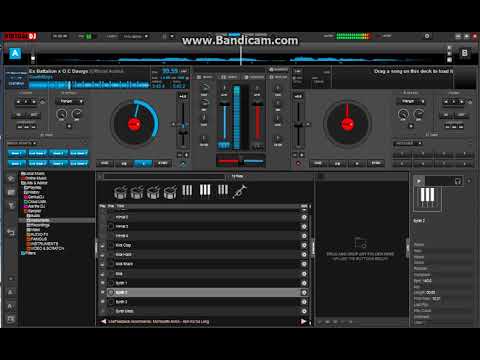Screen dimensions: 480x360
Task: Trigger the highlighted middle piano sample icon
Action: 205,190
